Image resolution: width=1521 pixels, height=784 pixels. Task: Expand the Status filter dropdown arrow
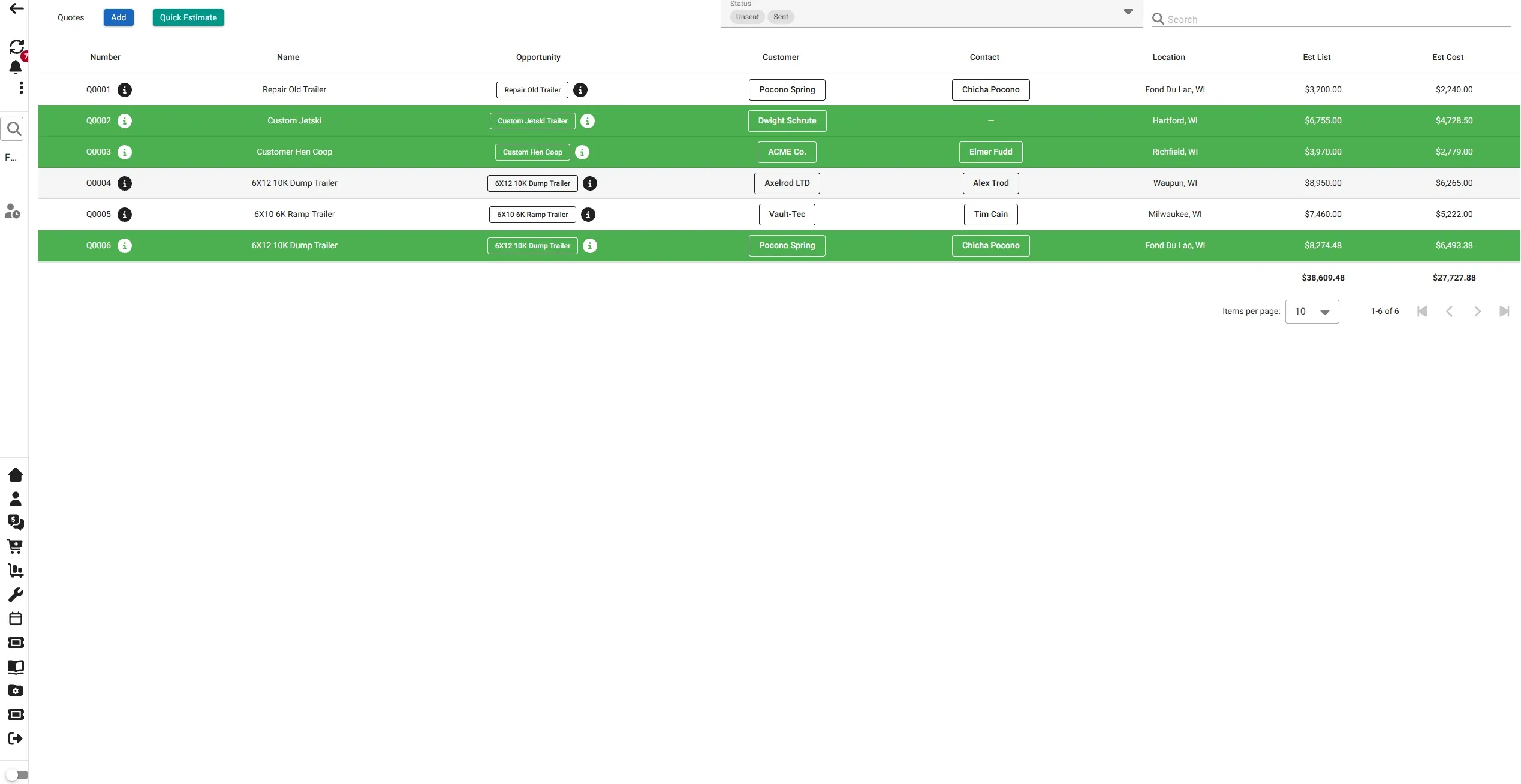click(1128, 11)
